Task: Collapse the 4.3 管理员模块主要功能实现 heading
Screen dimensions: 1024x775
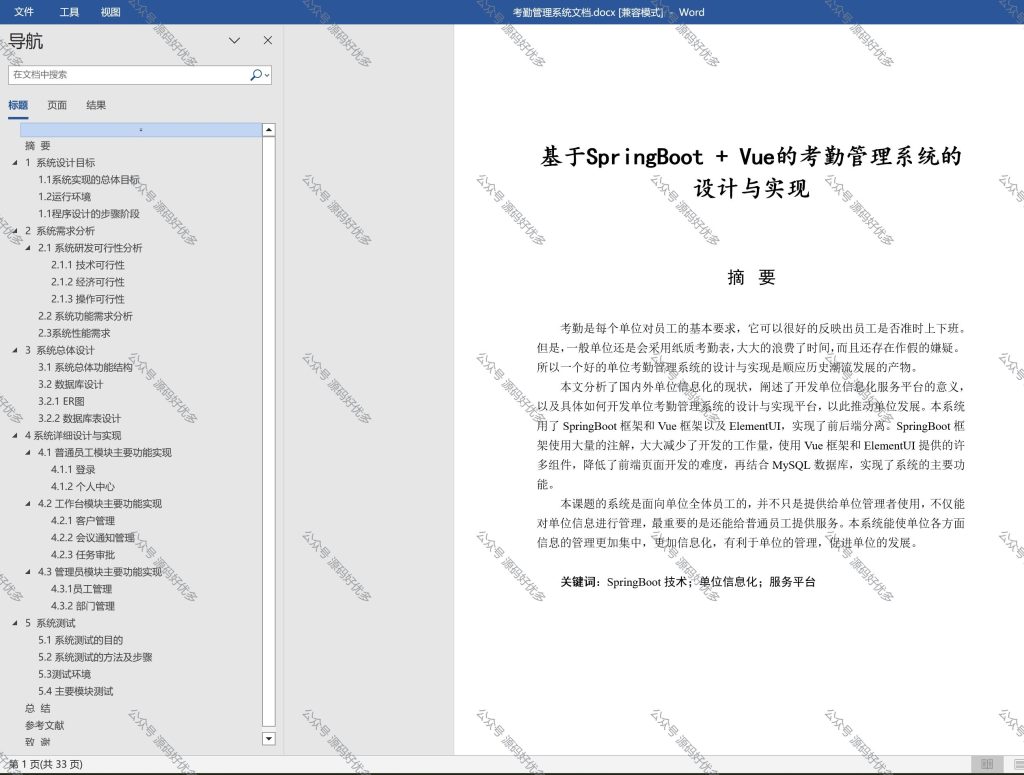Action: (x=28, y=572)
